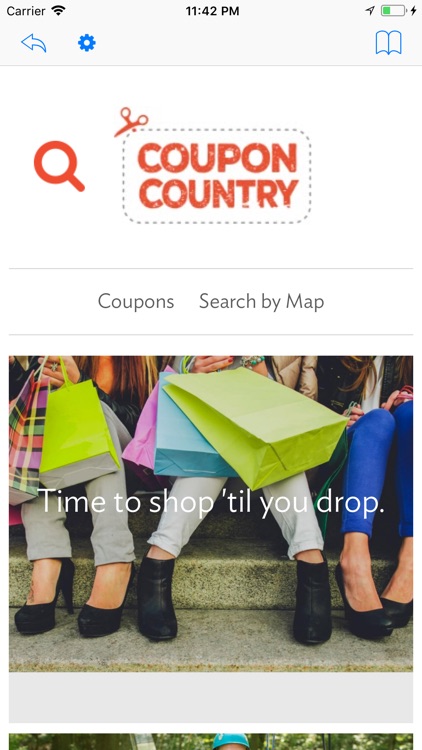Click the large green shopping bag in center
The image size is (422, 750).
click(256, 426)
